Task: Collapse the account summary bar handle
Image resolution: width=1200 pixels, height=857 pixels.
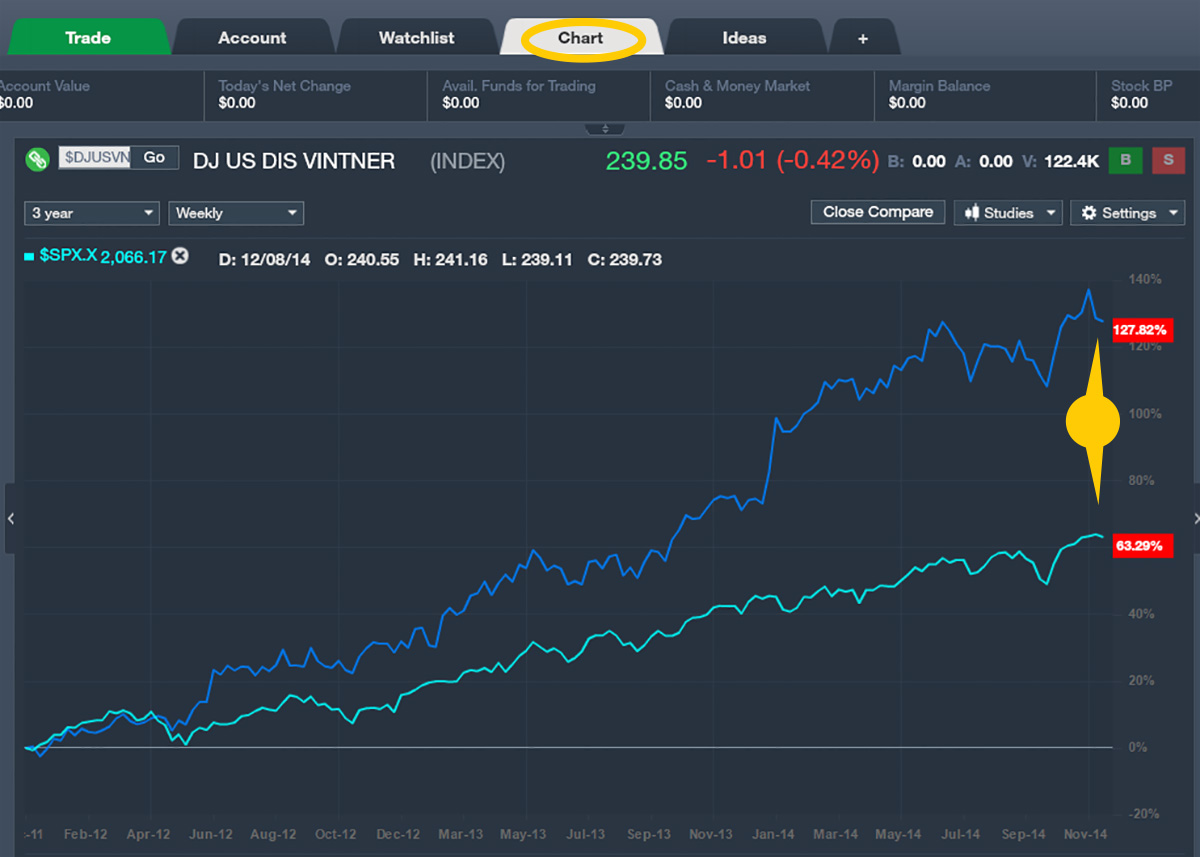Action: point(605,129)
